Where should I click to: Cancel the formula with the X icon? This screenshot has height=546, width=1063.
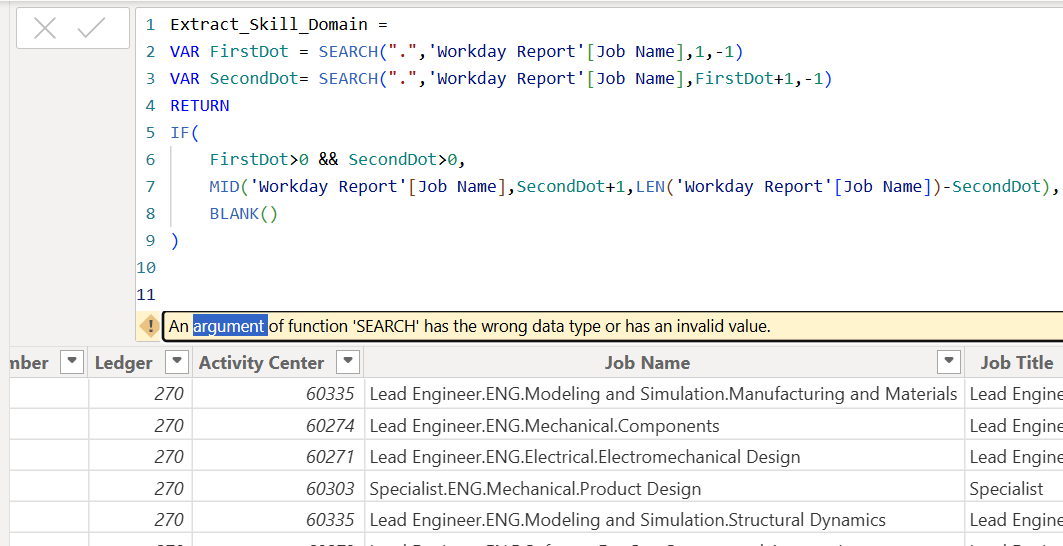pyautogui.click(x=45, y=28)
